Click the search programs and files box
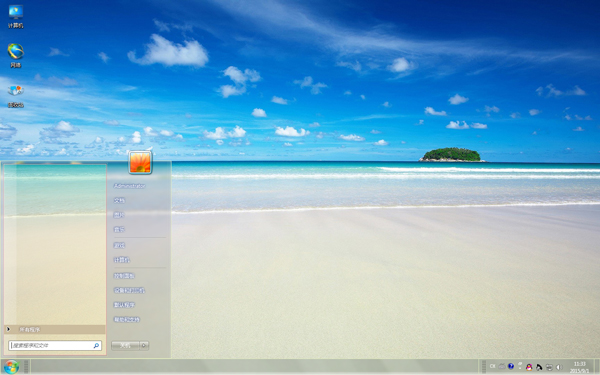Screen dimensions: 600x375 (x=55, y=346)
